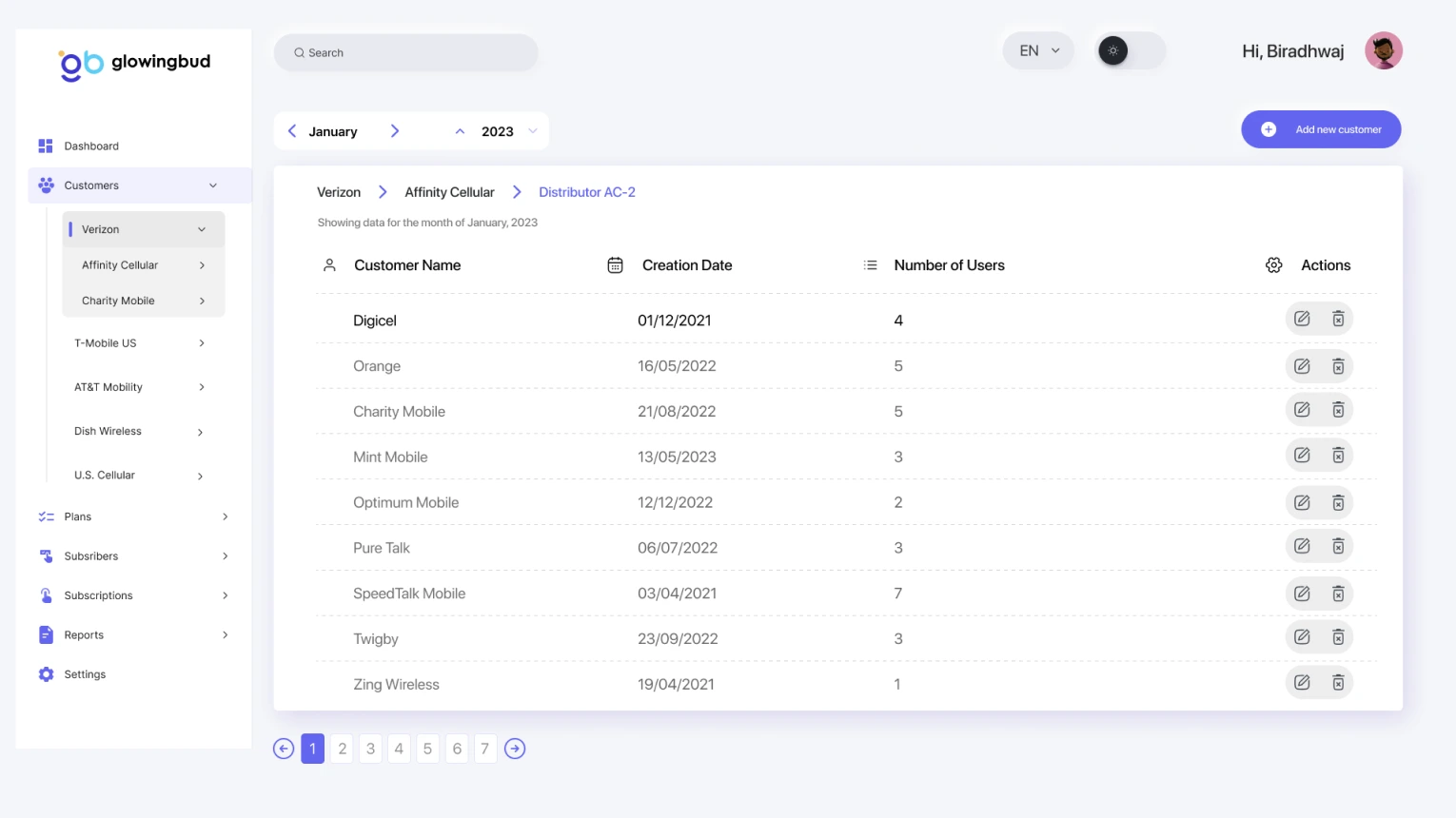Delete the Twigby row

1338,637
